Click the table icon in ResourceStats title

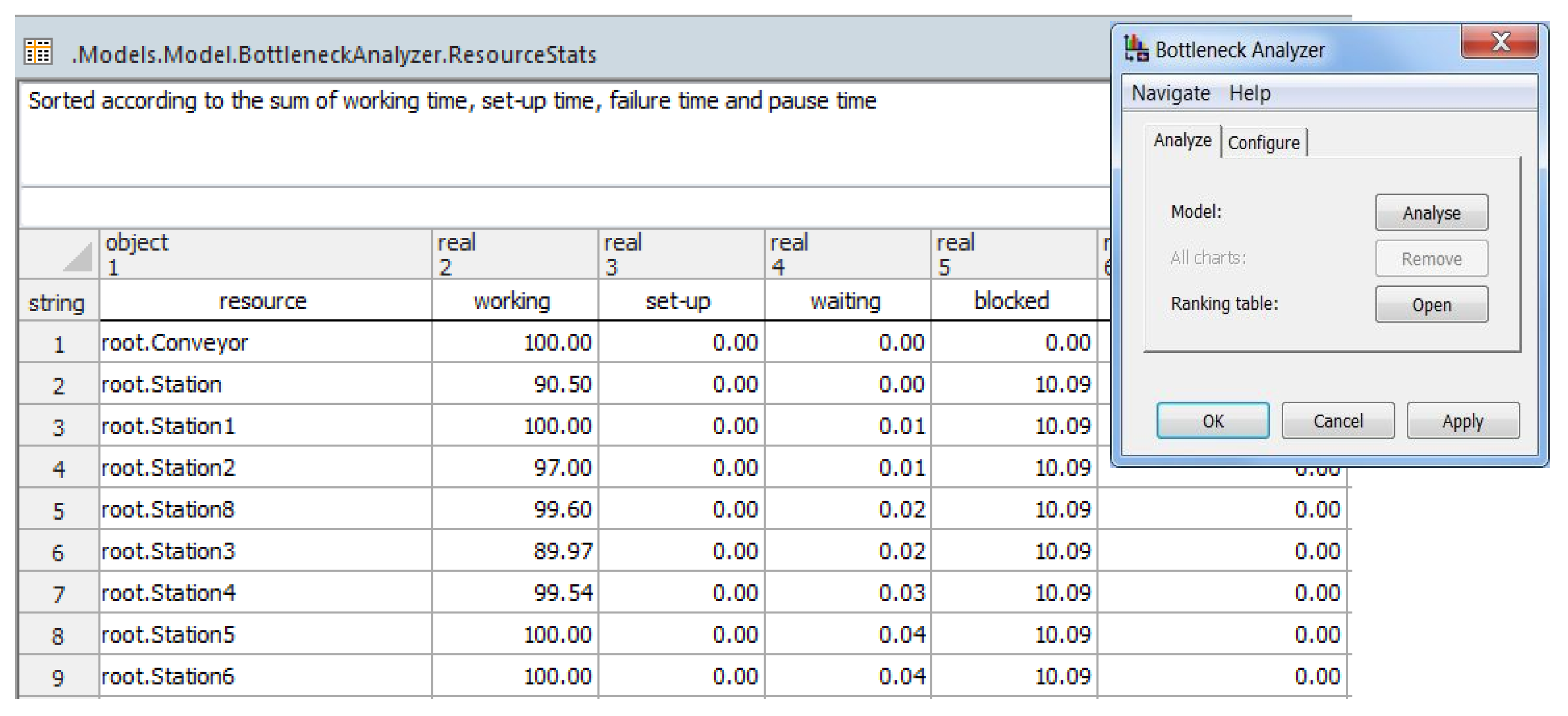38,52
